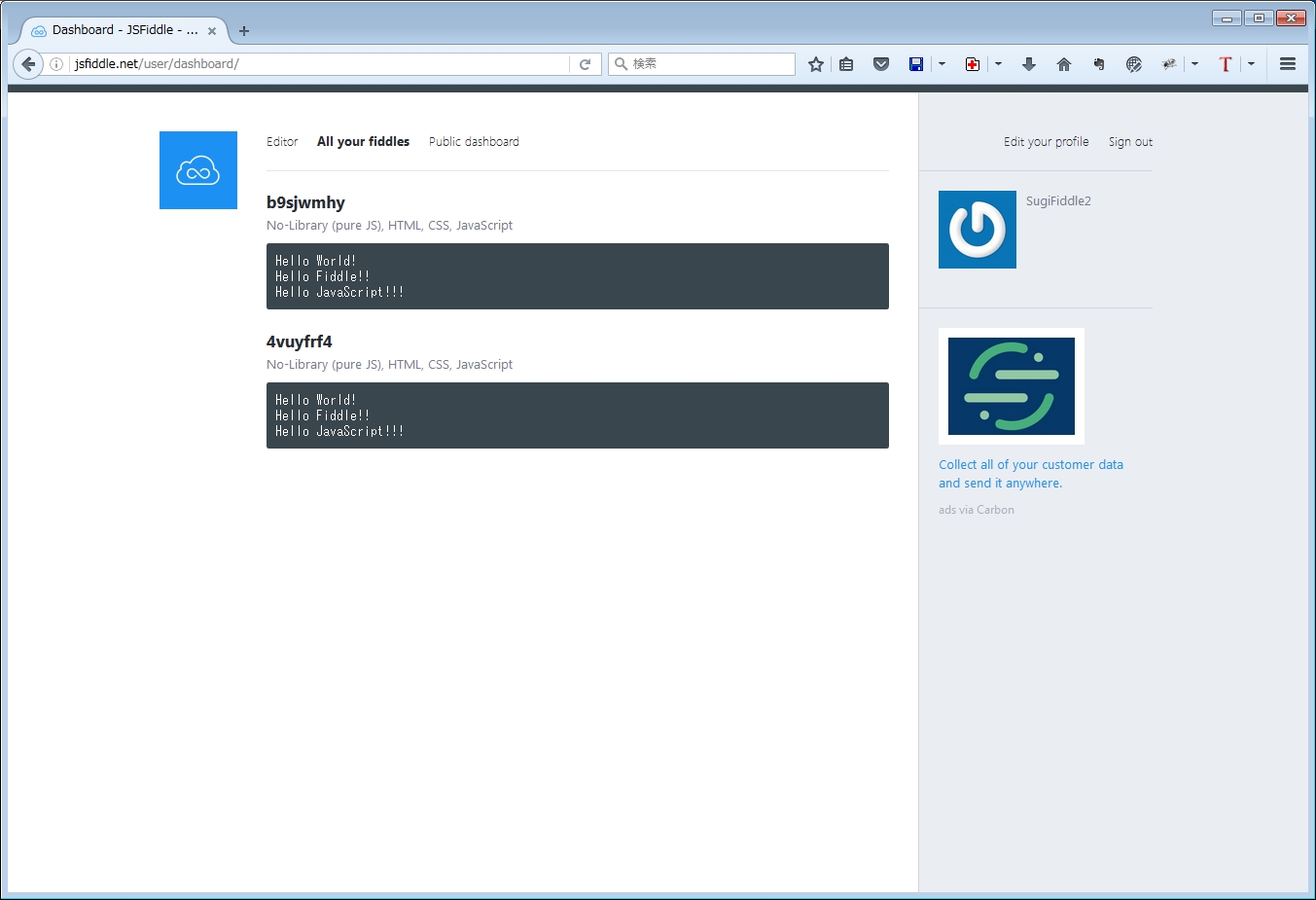Click the red T toolbar icon
This screenshot has width=1316, height=900.
coord(1226,64)
